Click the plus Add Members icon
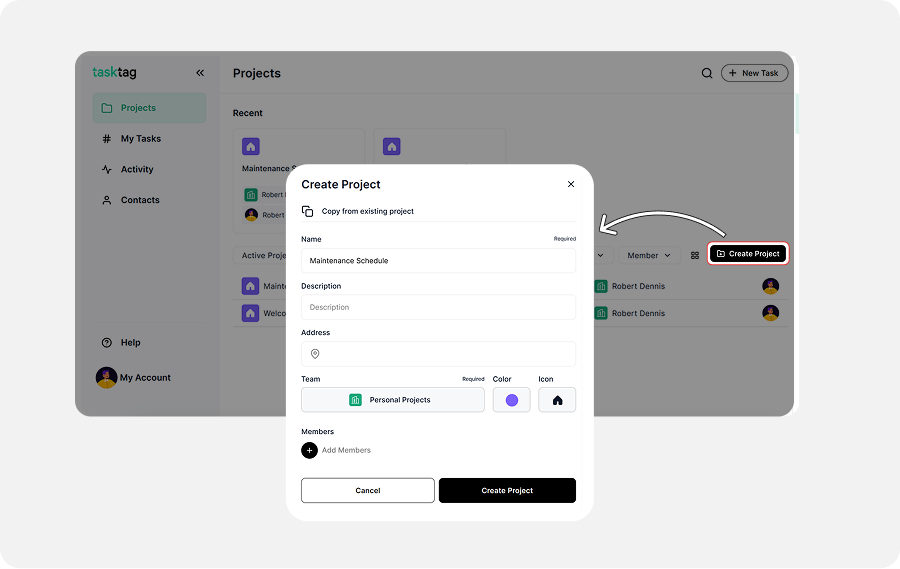Screen dimensions: 900x569 click(x=310, y=450)
